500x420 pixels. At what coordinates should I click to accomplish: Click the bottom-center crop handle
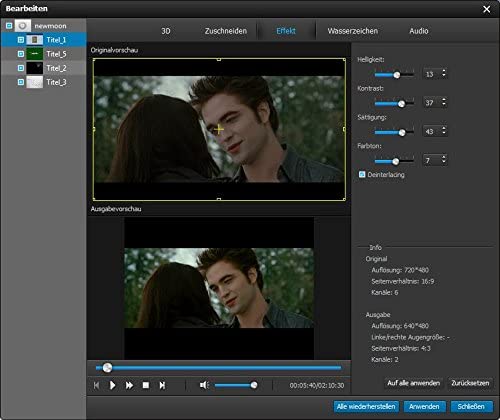tap(219, 199)
